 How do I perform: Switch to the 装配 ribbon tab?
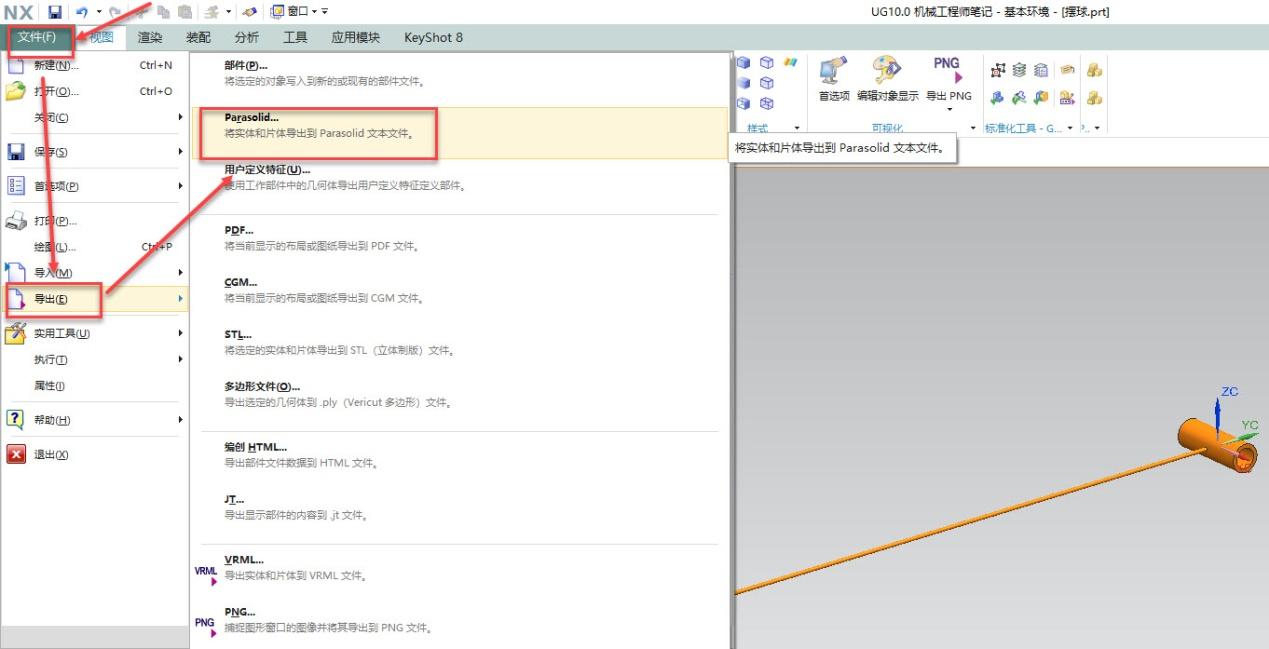tap(198, 37)
